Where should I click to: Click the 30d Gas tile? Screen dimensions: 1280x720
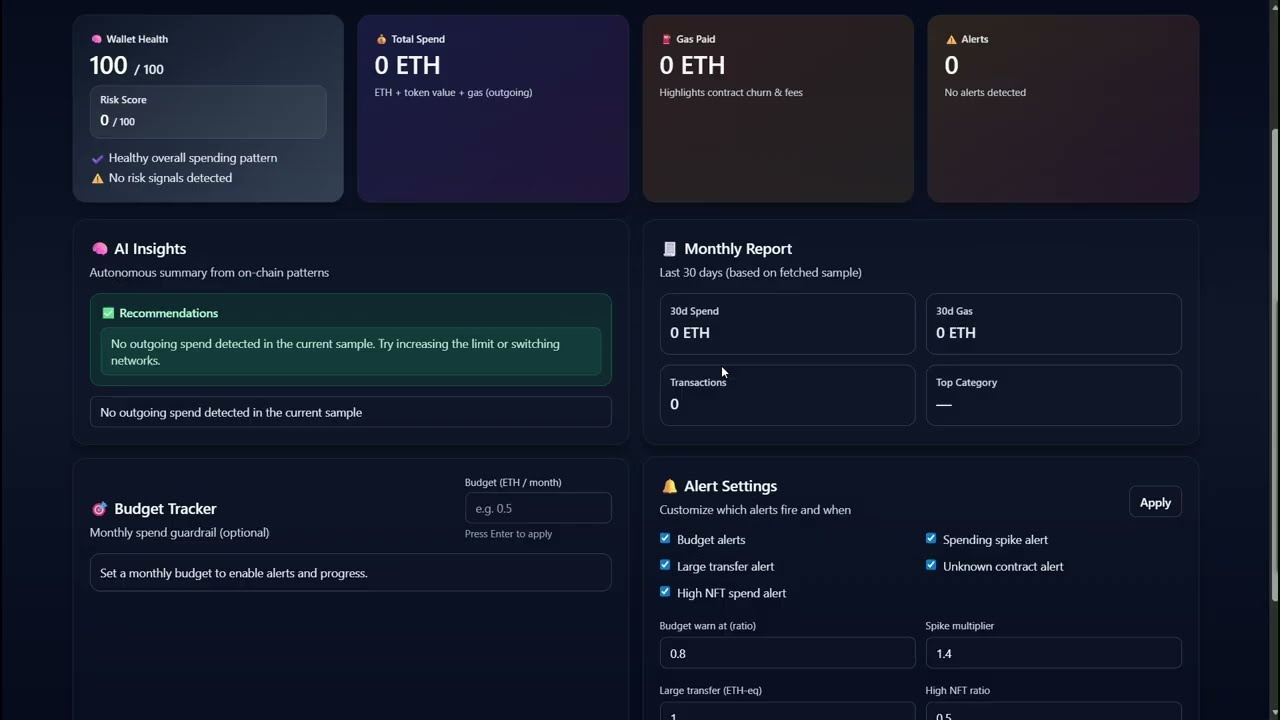tap(1053, 323)
